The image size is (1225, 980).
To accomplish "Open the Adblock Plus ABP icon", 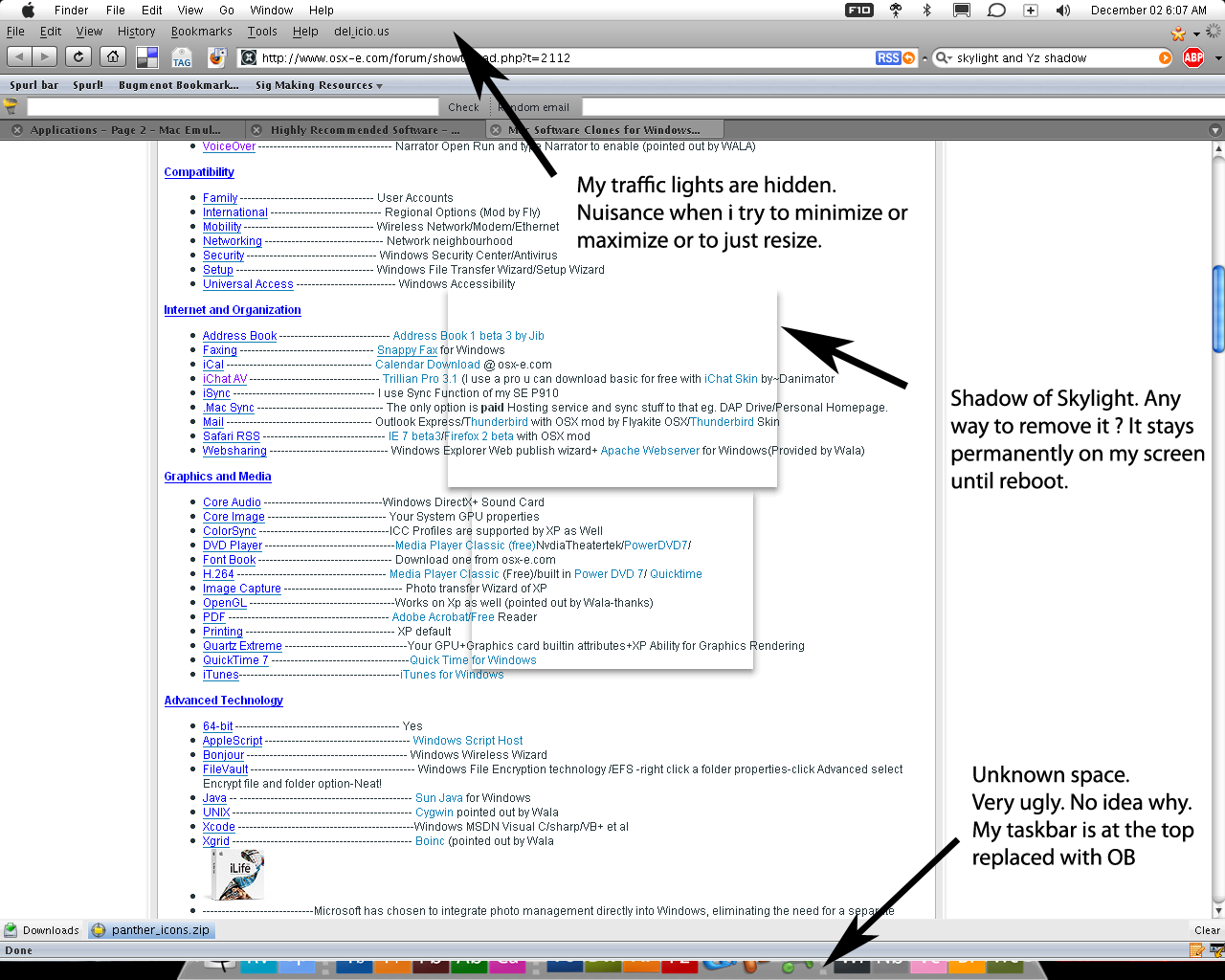I will tap(1193, 58).
